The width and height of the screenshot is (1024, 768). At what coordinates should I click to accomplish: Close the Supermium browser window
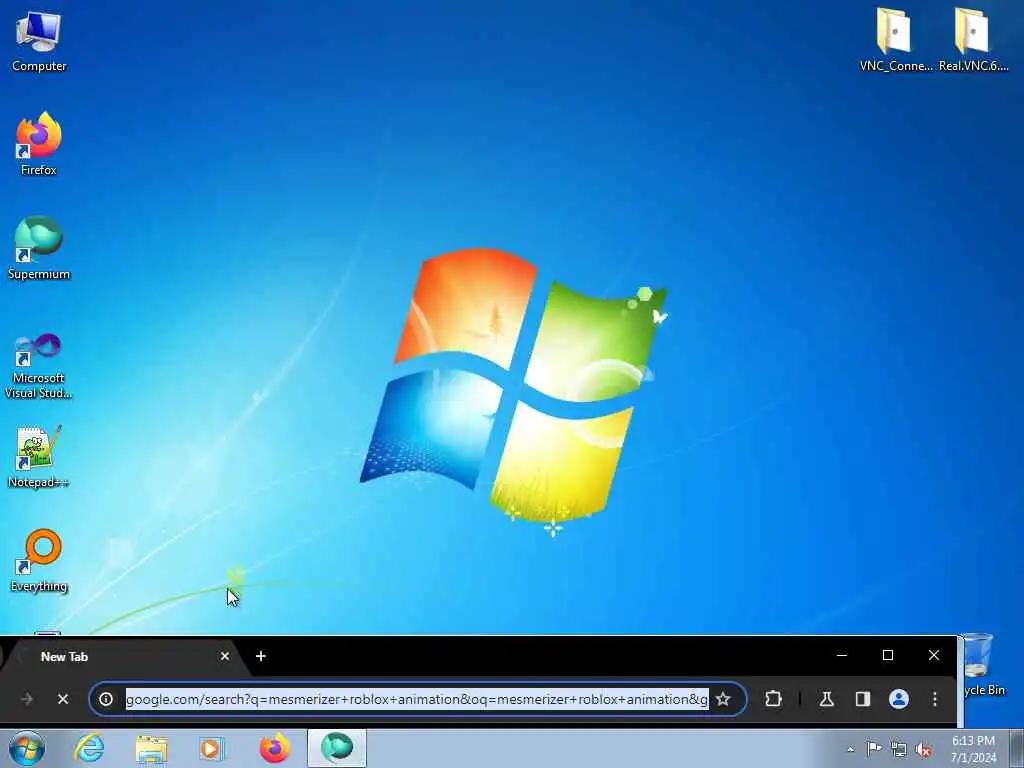pyautogui.click(x=934, y=655)
